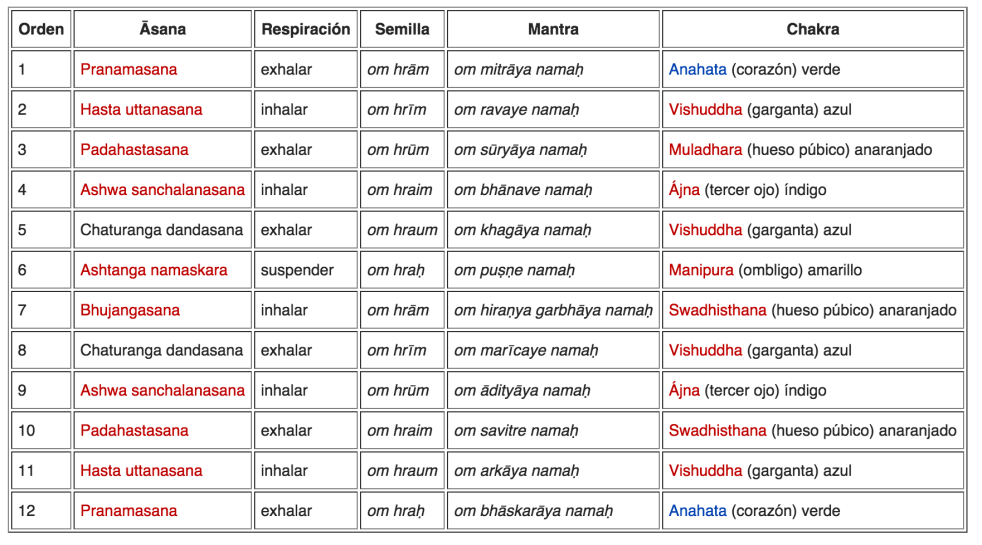982x545 pixels.
Task: Click the Vishuddha link in row 2
Action: pos(705,110)
